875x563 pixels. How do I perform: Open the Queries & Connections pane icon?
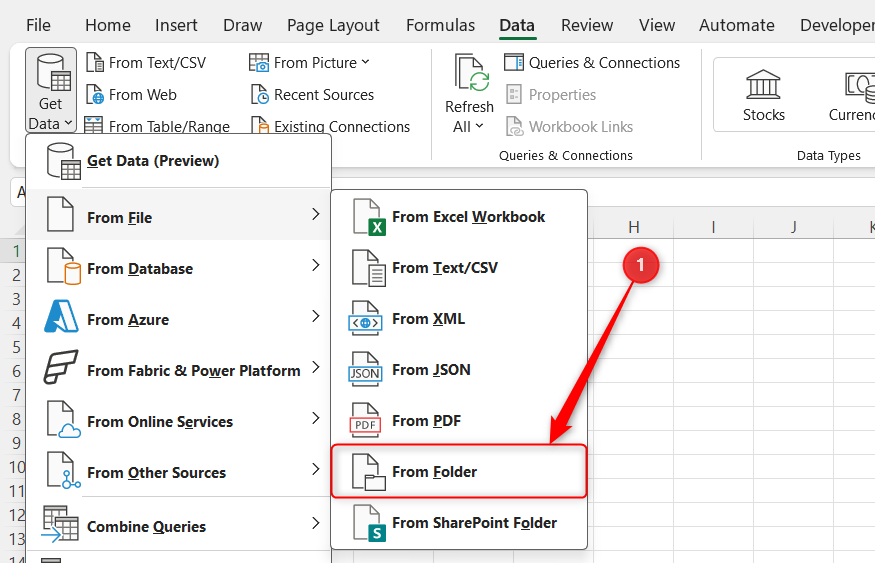click(x=513, y=62)
